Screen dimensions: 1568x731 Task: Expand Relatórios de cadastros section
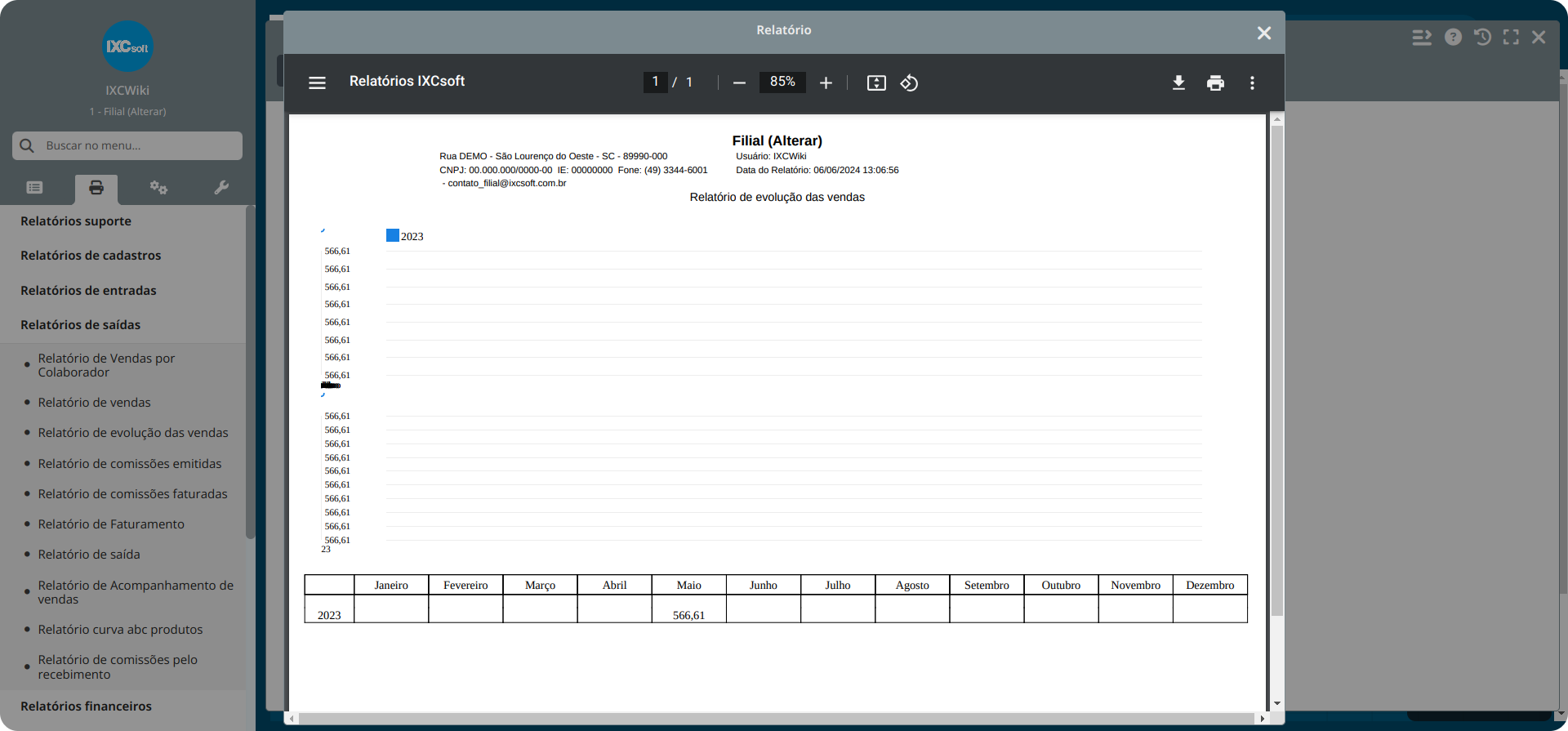click(x=91, y=256)
